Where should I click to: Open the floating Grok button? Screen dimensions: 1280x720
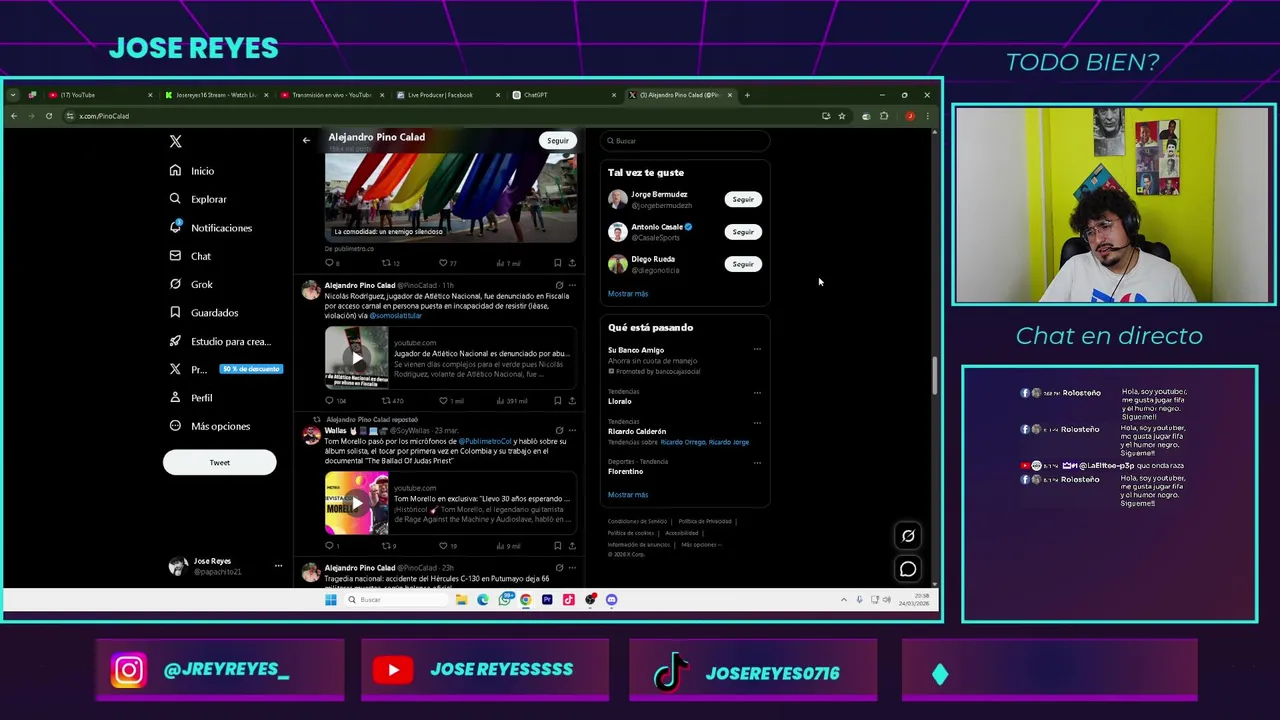(x=908, y=536)
